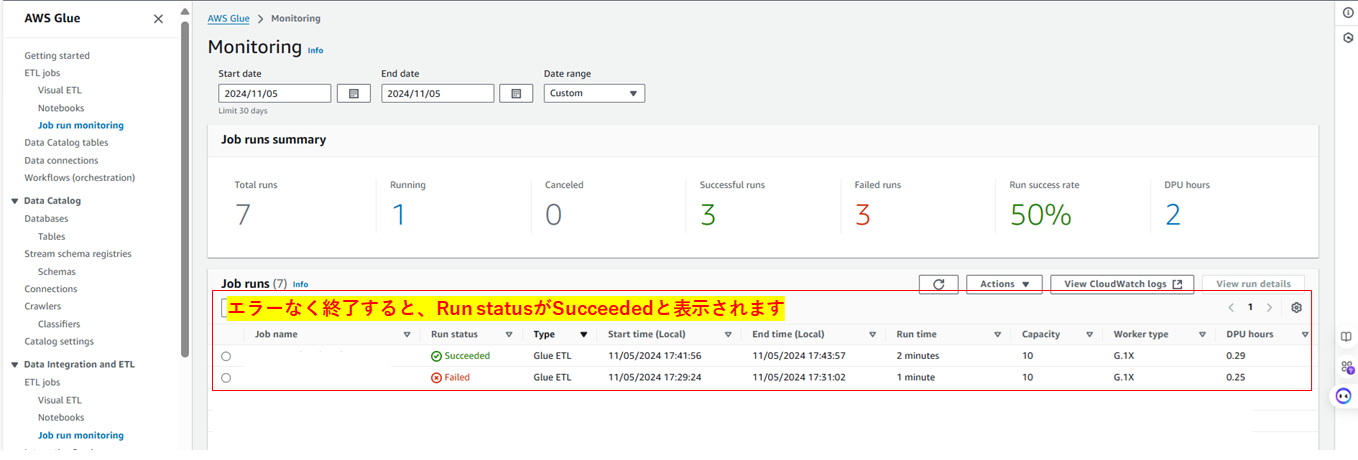The width and height of the screenshot is (1358, 460).
Task: Sort by Run status column arrow
Action: click(509, 335)
